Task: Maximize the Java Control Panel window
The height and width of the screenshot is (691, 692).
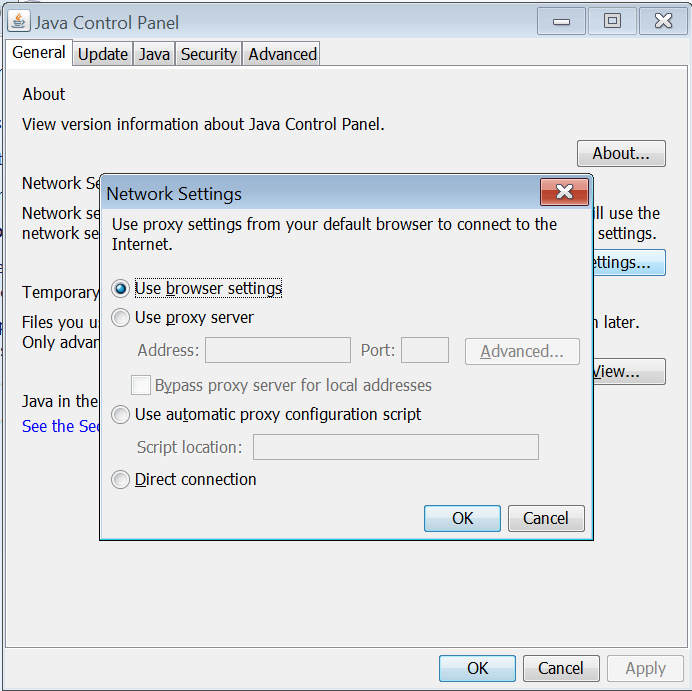Action: pyautogui.click(x=612, y=21)
